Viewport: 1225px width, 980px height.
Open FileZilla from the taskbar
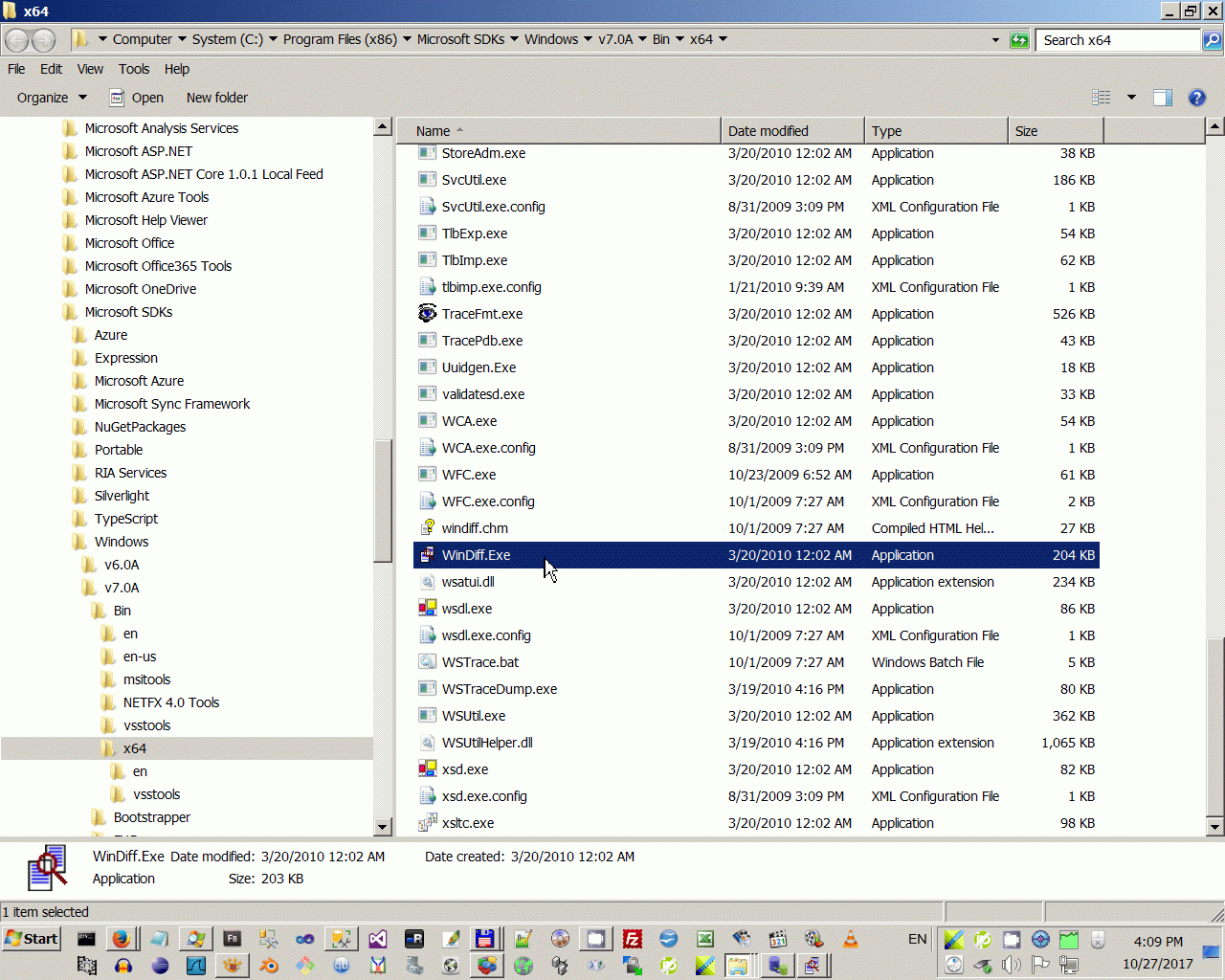(x=632, y=939)
